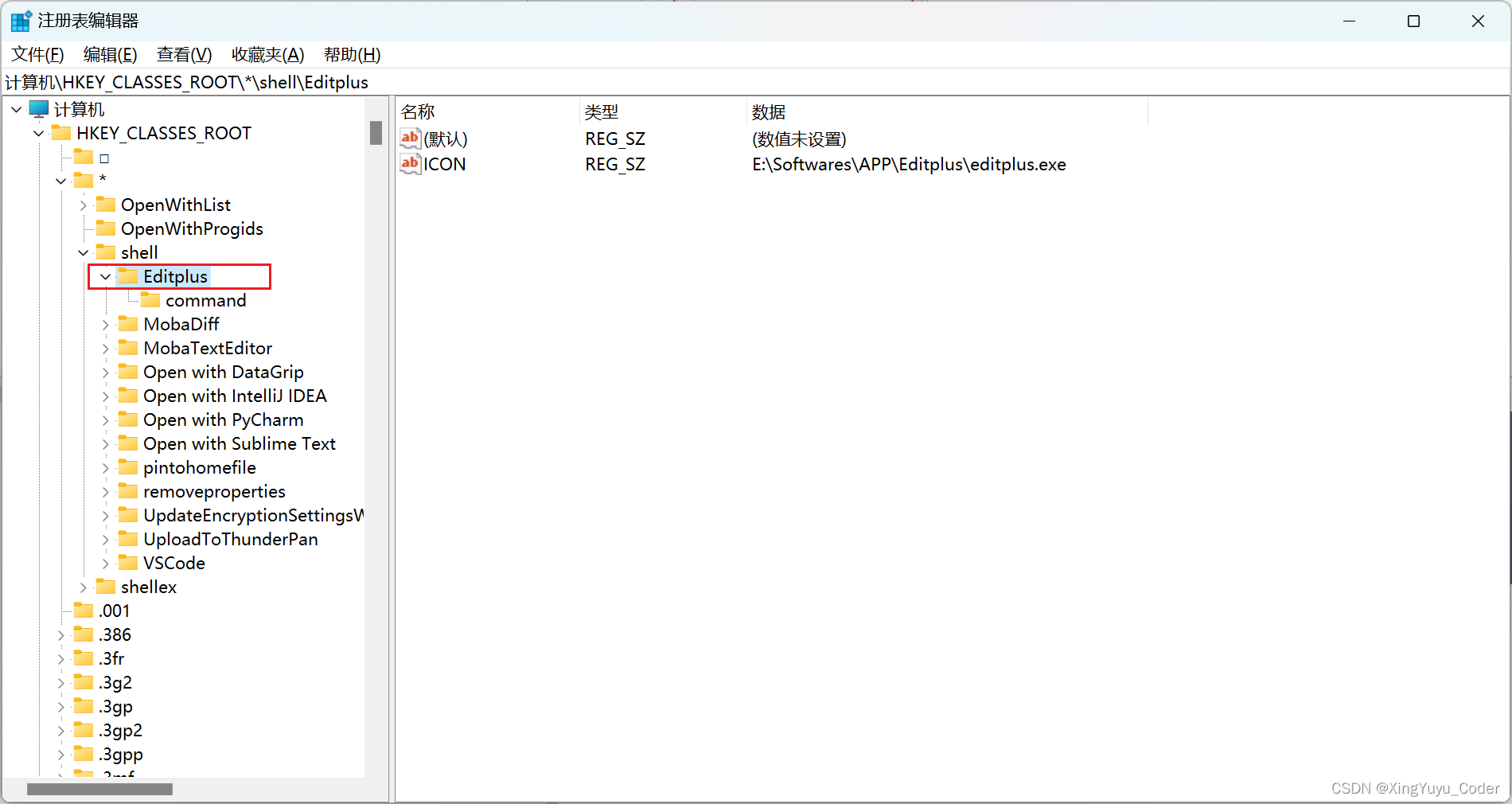Expand the UploadToThunderPan key
This screenshot has height=804, width=1512.
point(106,540)
